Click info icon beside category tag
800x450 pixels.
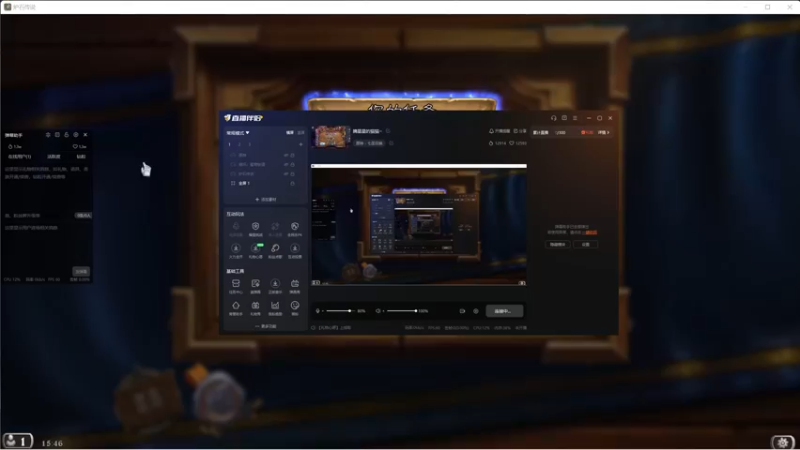click(x=391, y=143)
